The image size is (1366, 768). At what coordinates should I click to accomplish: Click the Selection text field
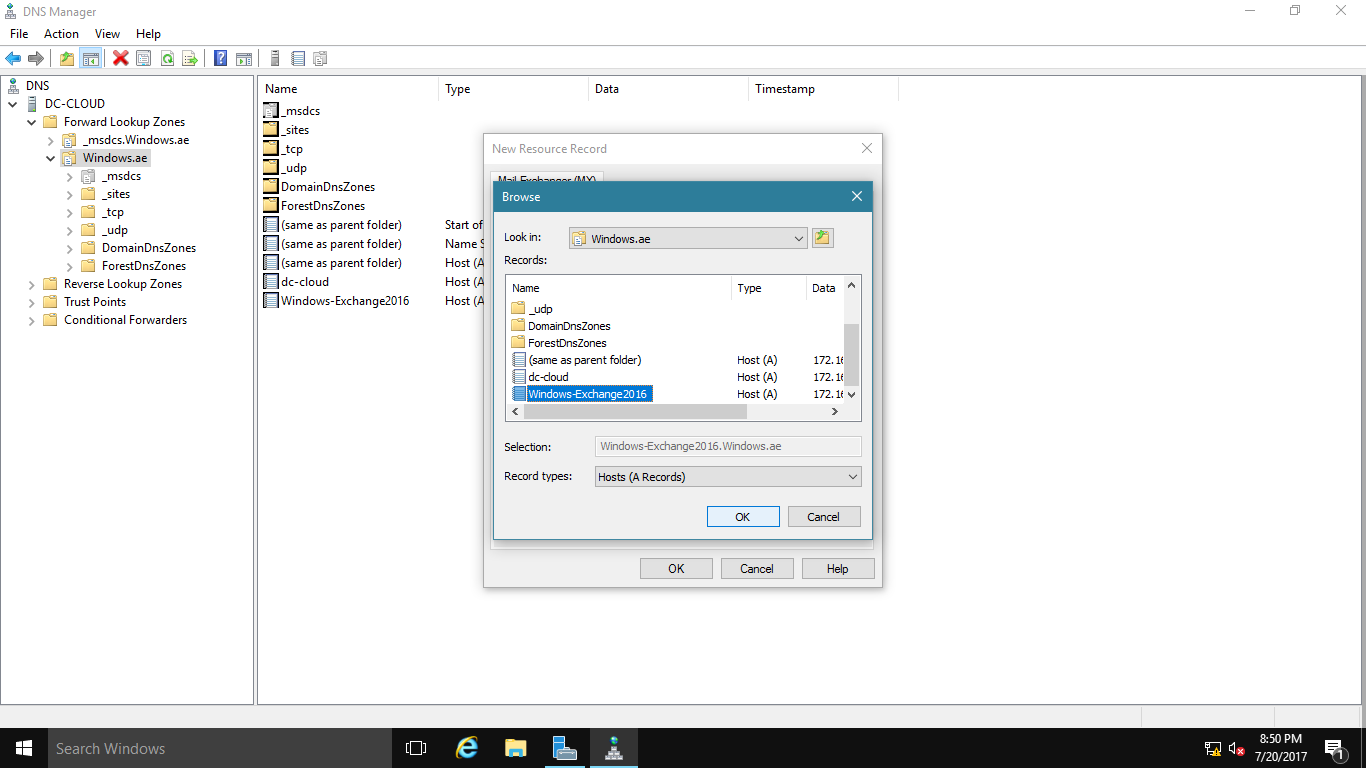(x=728, y=446)
